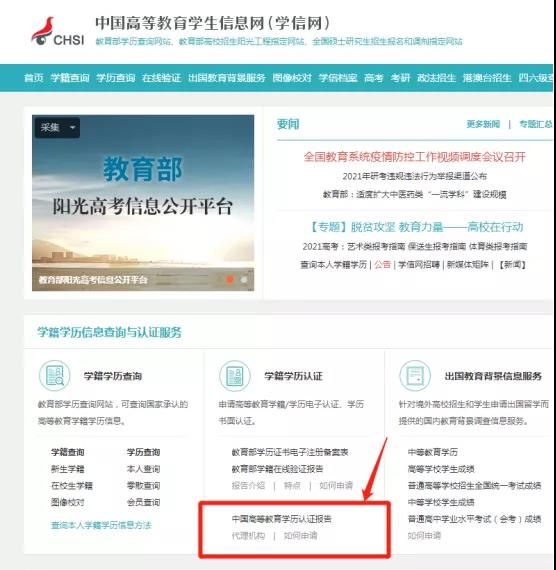Click 中等学校学生成绩 link
Screen dimensions: 556x570
point(441,502)
